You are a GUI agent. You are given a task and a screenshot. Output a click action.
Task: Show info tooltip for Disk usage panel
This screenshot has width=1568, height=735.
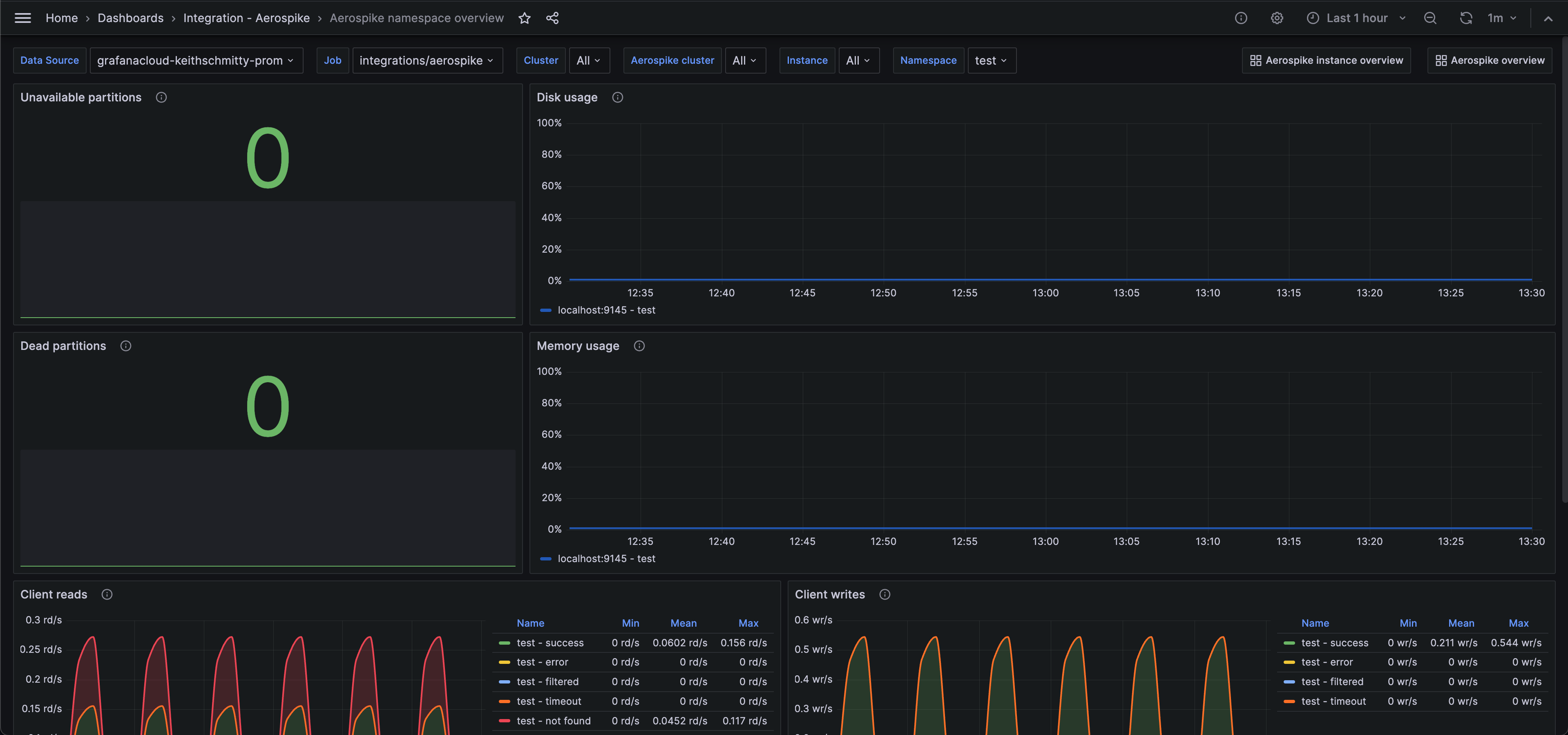[x=617, y=97]
